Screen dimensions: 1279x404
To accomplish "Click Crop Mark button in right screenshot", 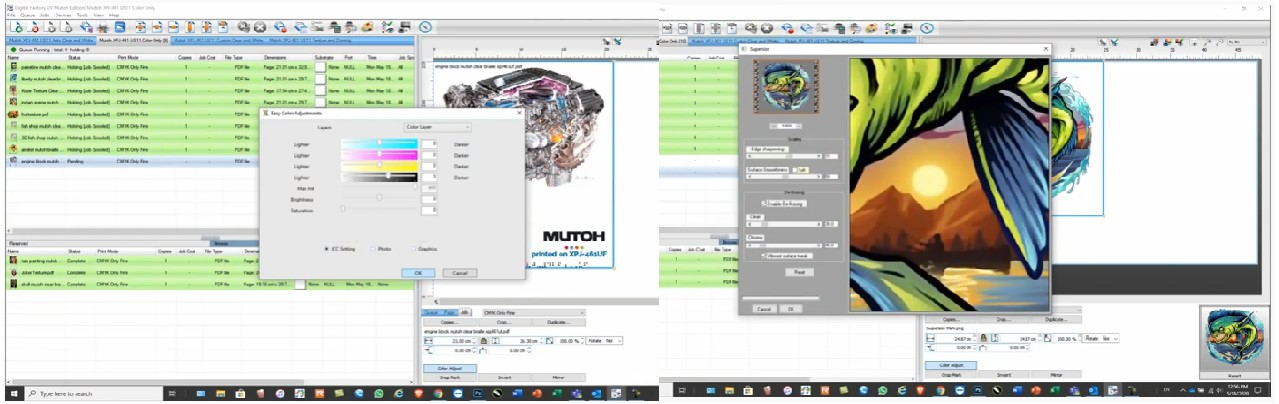I will pyautogui.click(x=951, y=375).
